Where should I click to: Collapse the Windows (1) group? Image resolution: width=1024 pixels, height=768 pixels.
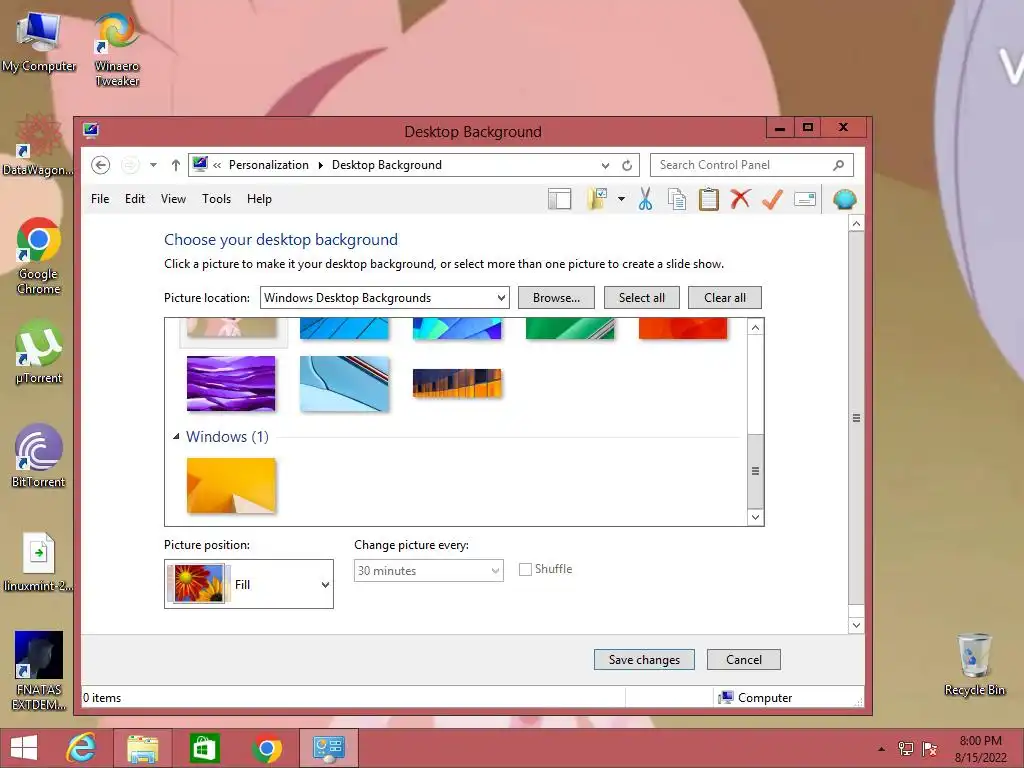coord(176,436)
